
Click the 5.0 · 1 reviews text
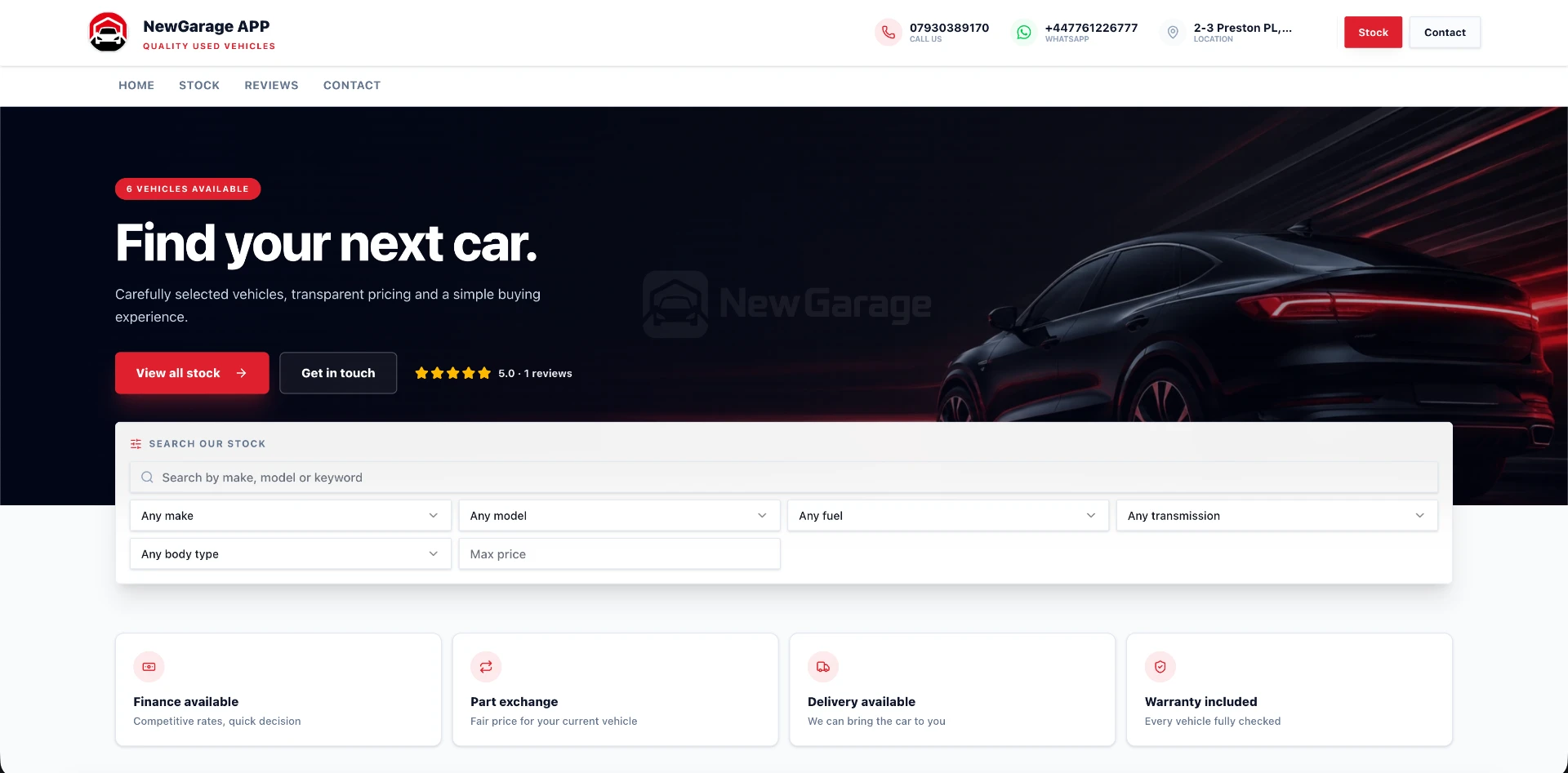[535, 374]
